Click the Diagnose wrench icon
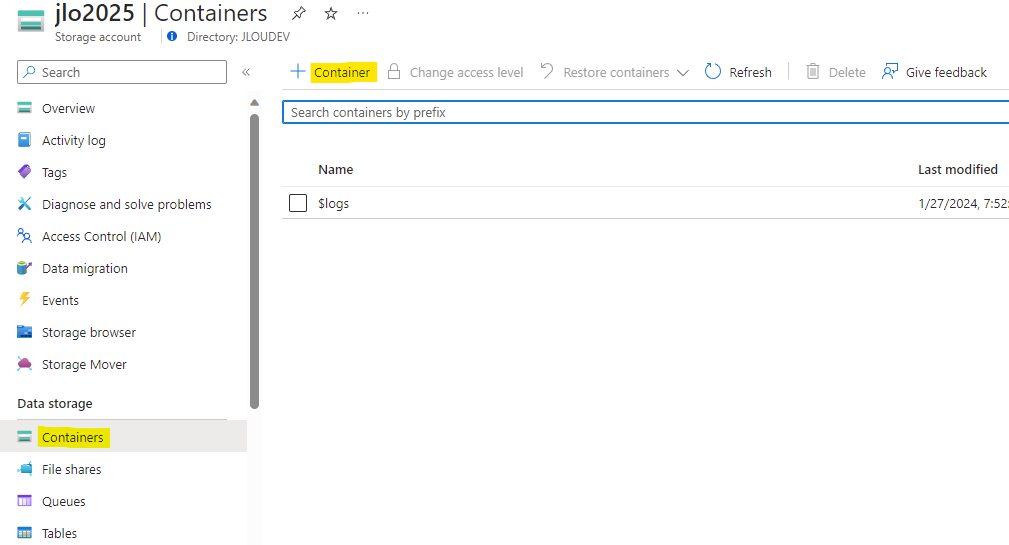This screenshot has height=545, width=1009. coord(24,203)
